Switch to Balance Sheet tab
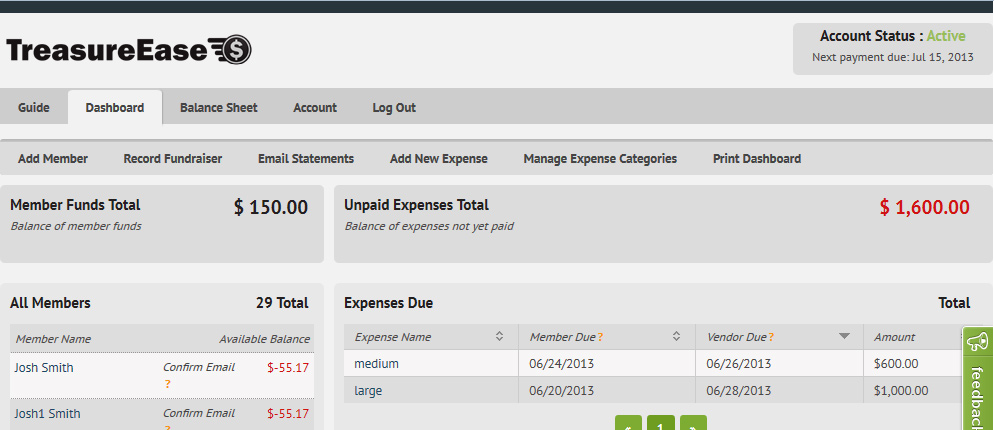994x430 pixels. pos(218,108)
